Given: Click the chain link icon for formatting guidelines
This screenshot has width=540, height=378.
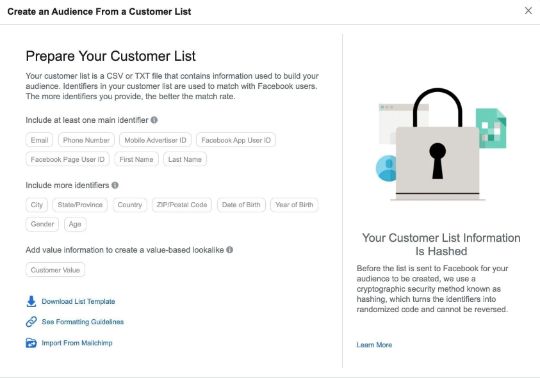Looking at the screenshot, I should point(31,322).
